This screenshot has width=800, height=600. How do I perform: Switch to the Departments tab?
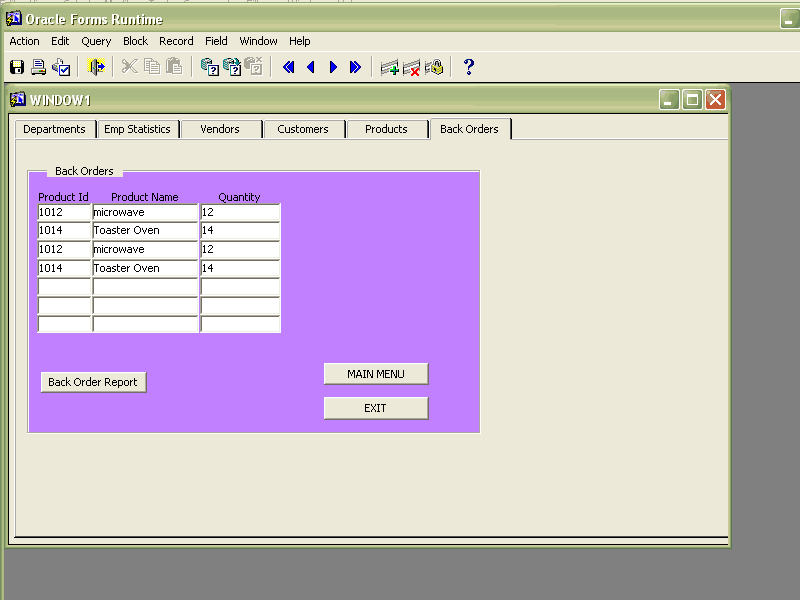55,129
